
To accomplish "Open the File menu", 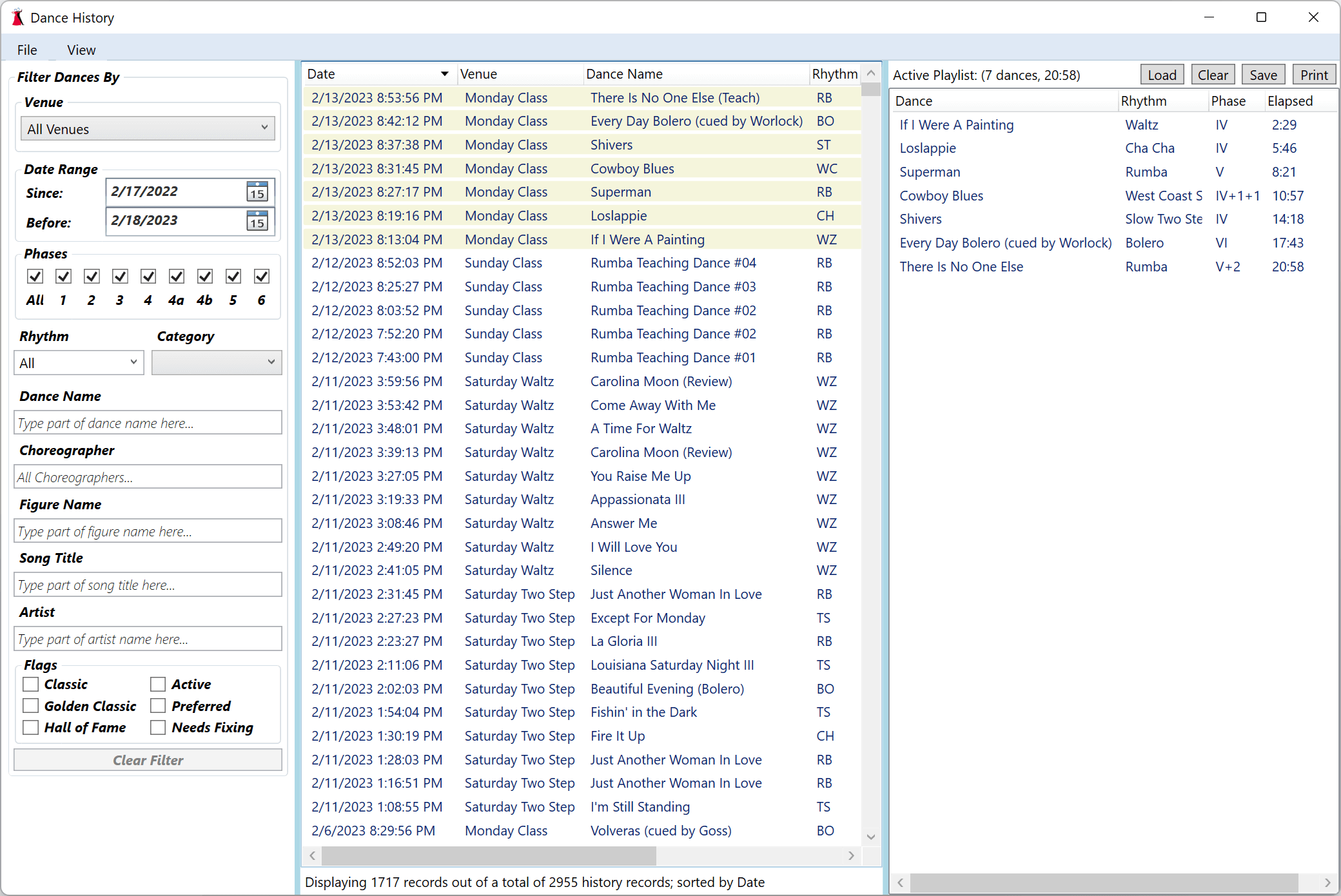I will (27, 50).
